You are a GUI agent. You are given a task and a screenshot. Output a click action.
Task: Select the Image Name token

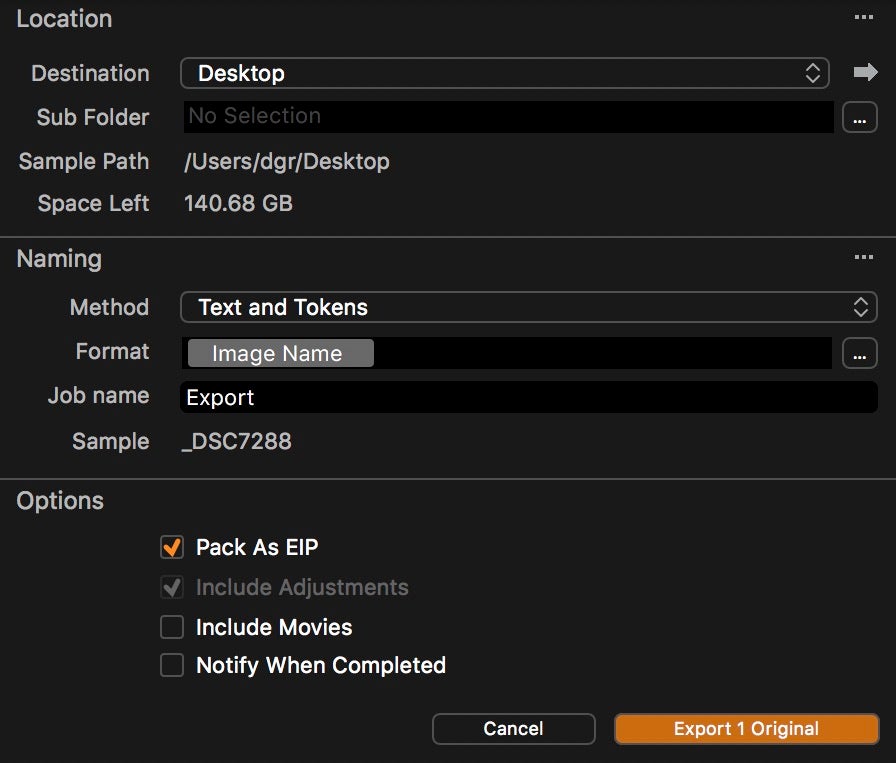click(x=281, y=353)
